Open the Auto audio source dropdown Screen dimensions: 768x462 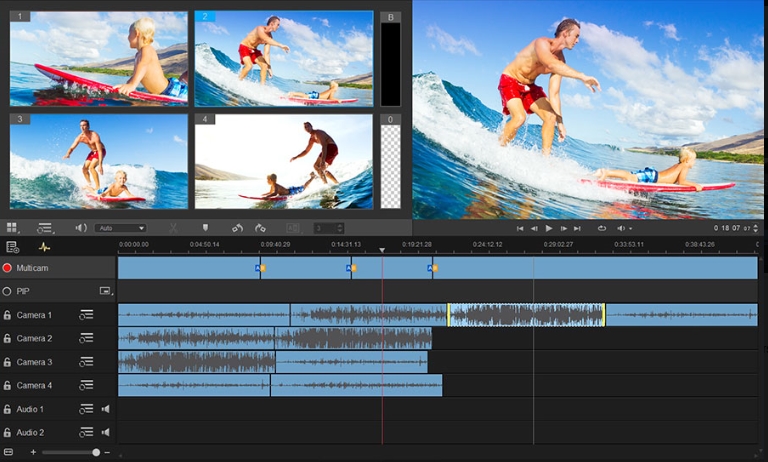click(121, 228)
